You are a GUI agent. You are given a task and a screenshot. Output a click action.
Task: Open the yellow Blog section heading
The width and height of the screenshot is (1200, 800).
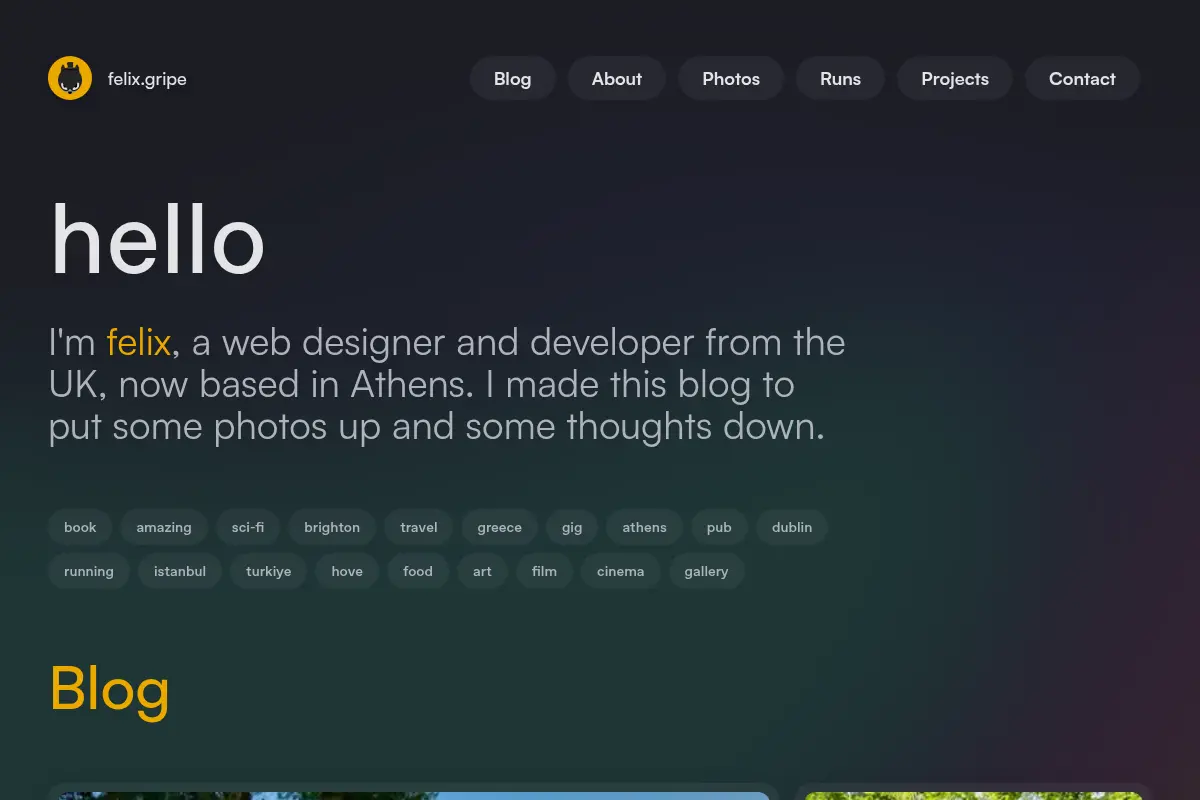(x=109, y=689)
